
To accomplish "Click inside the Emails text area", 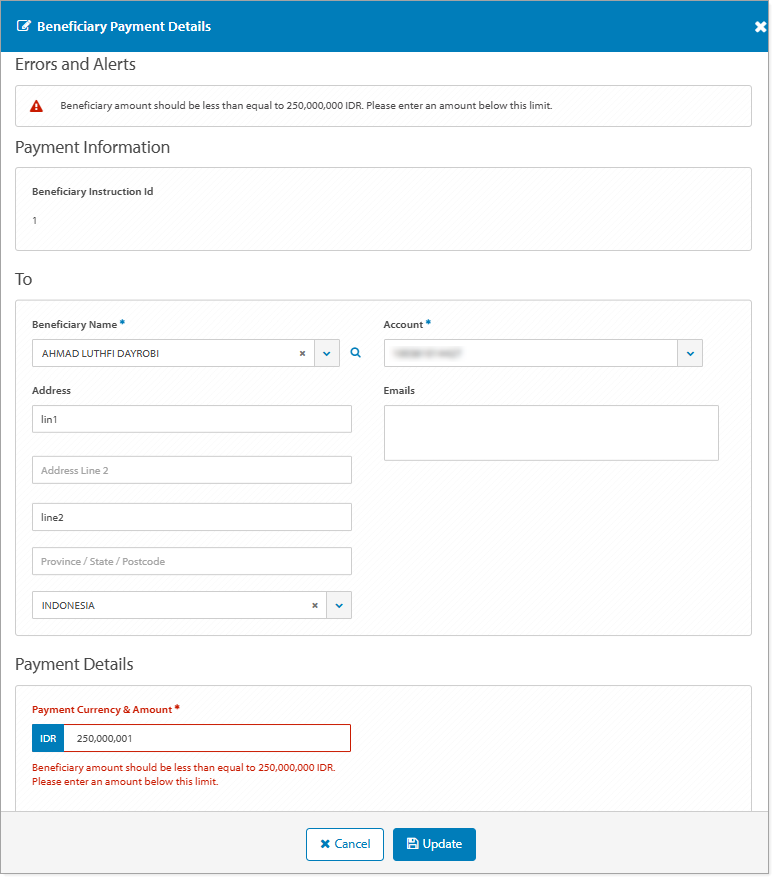I will 551,433.
